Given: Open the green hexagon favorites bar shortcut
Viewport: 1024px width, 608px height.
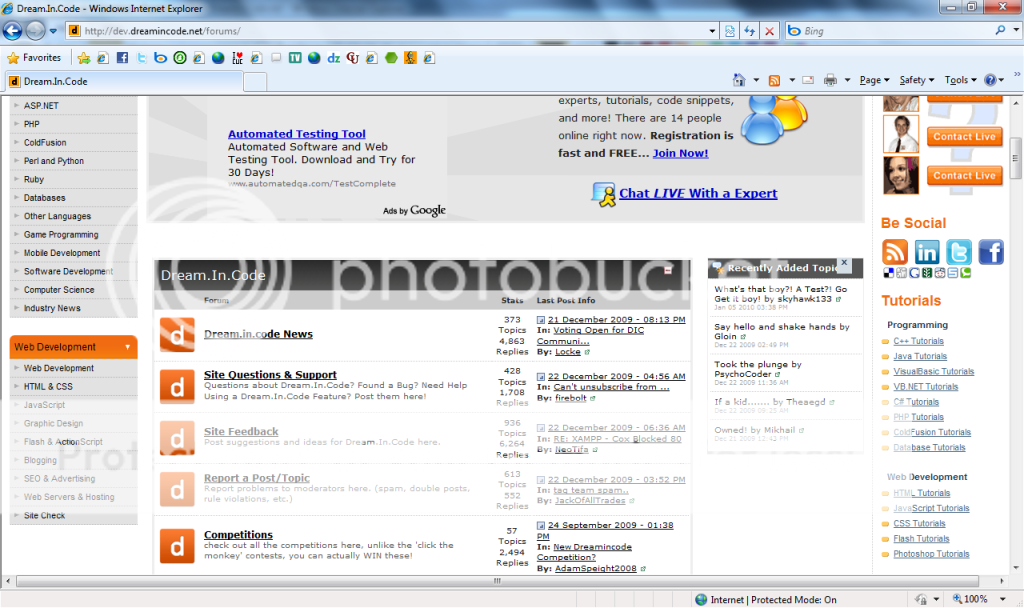Looking at the screenshot, I should click(x=391, y=57).
